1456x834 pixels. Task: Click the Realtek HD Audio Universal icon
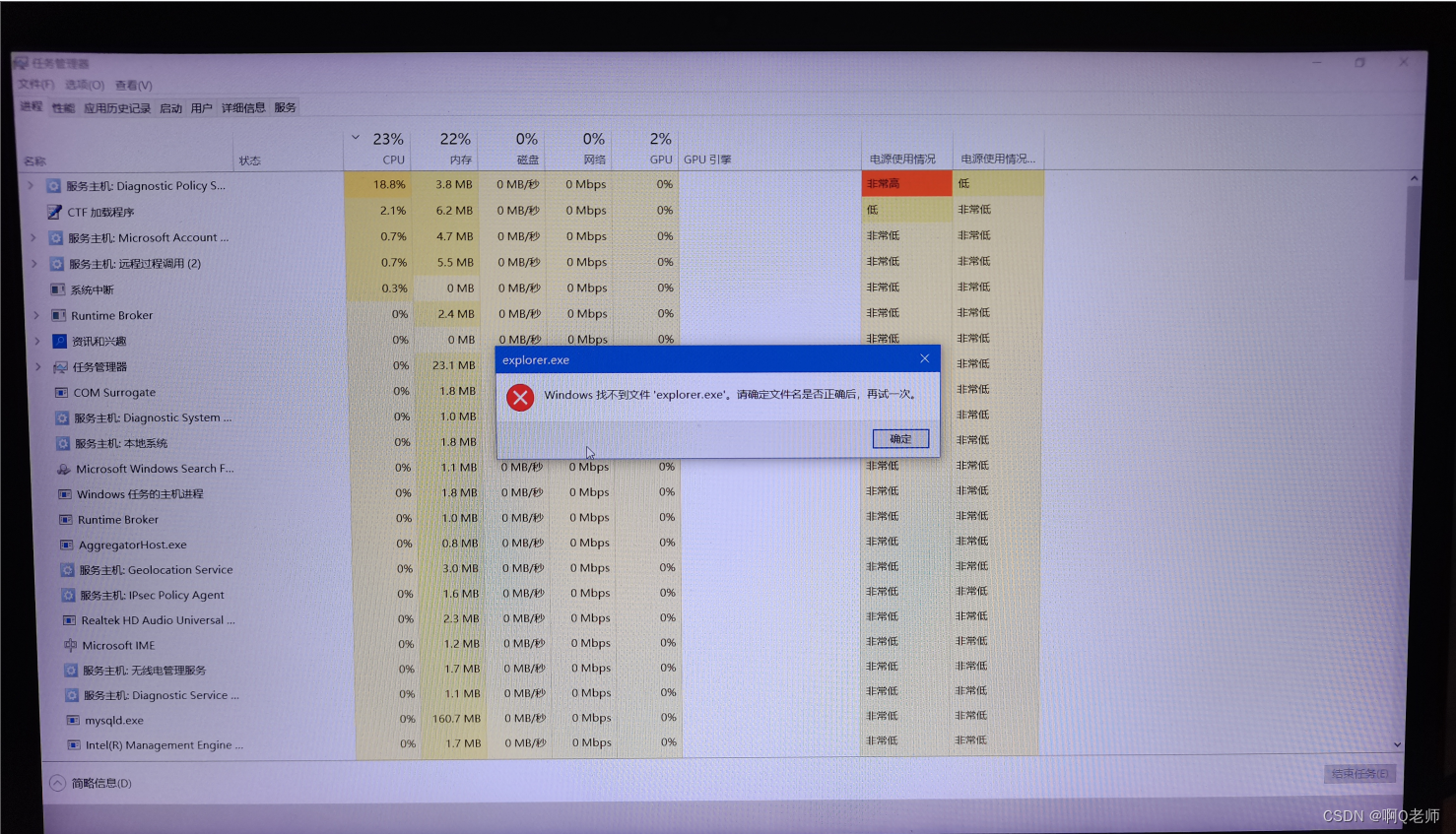(x=70, y=620)
